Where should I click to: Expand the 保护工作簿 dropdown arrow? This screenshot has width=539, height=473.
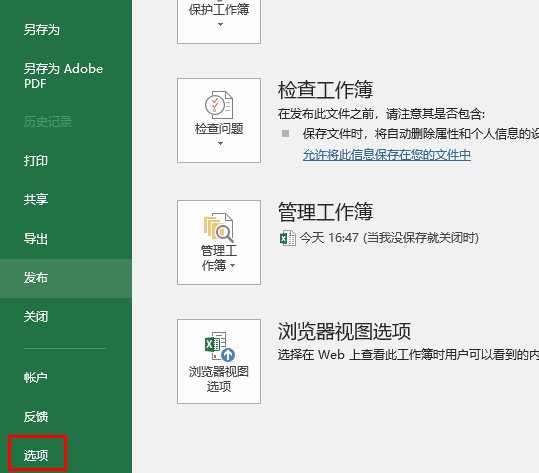pyautogui.click(x=220, y=24)
